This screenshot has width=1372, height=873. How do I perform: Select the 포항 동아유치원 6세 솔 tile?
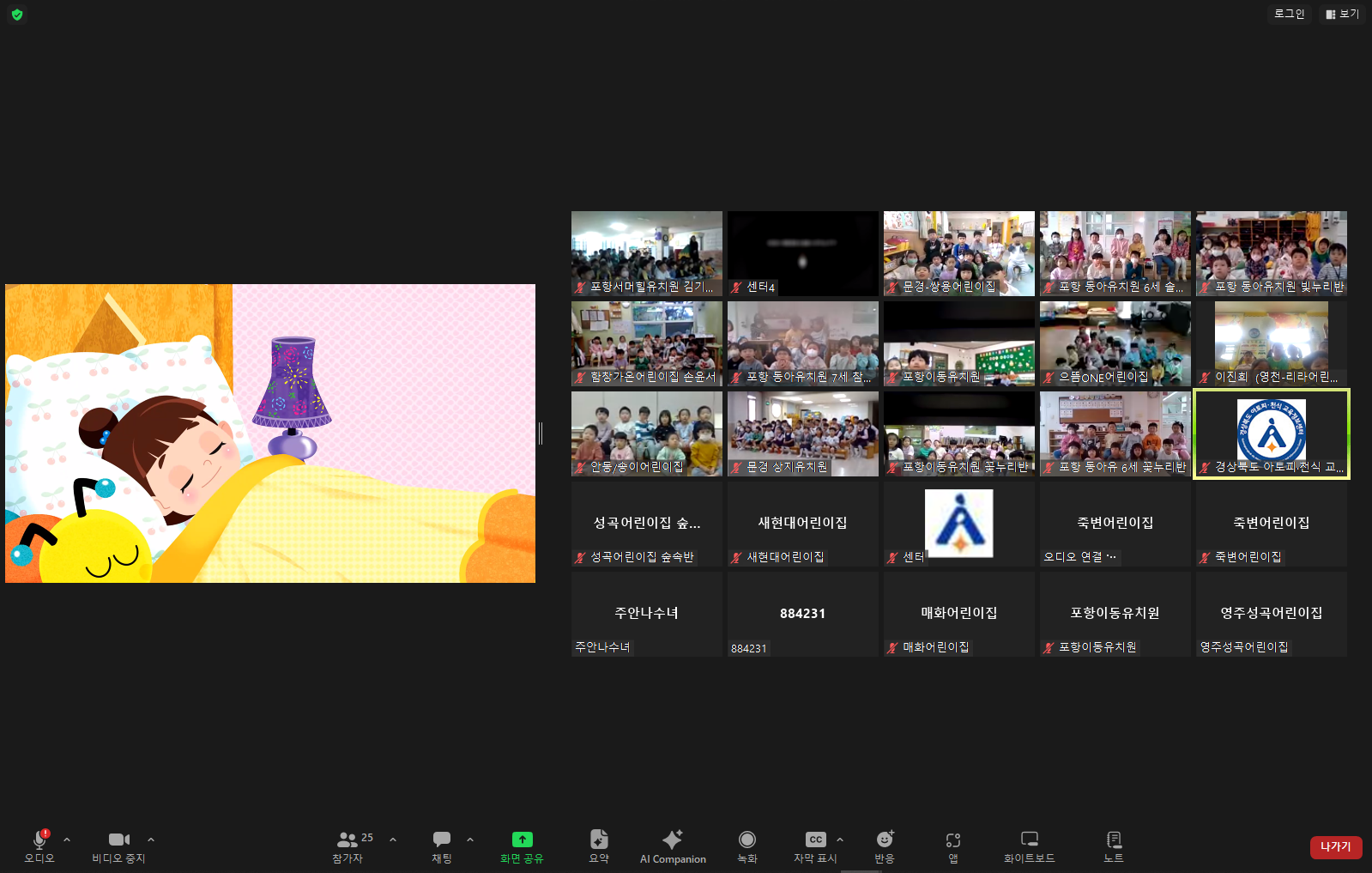pyautogui.click(x=1115, y=253)
